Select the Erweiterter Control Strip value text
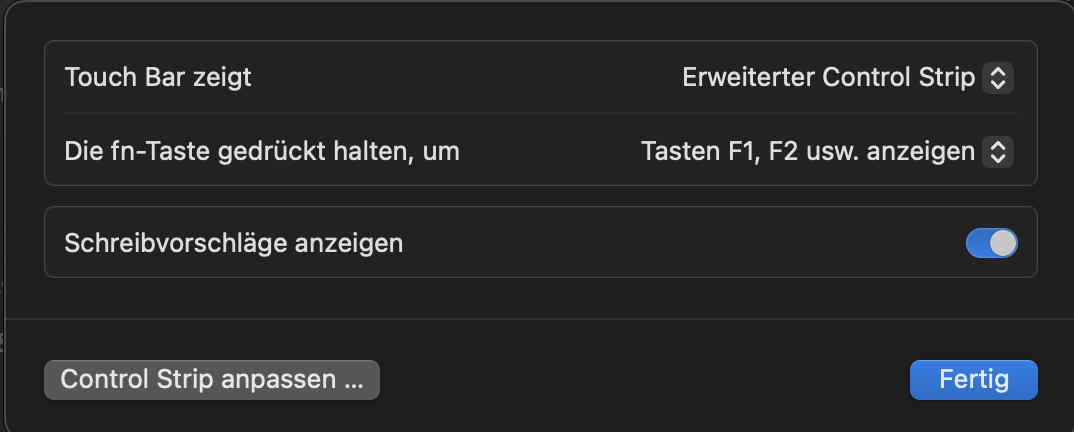The height and width of the screenshot is (432, 1074). [828, 77]
